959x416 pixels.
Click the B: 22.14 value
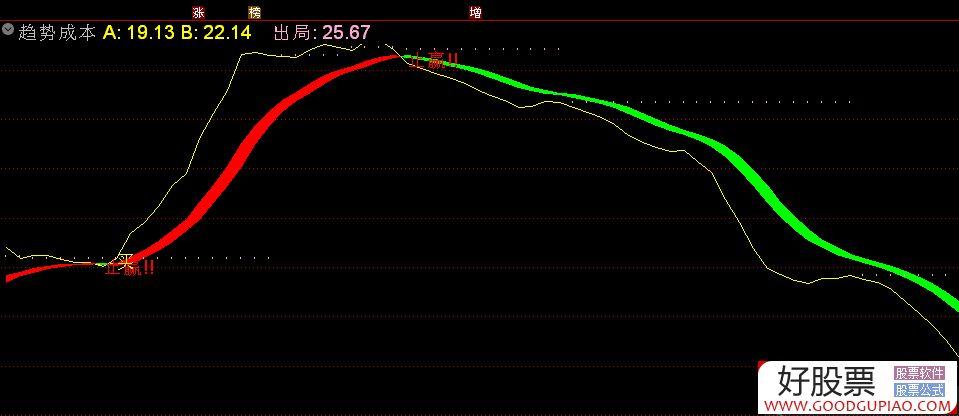(215, 32)
